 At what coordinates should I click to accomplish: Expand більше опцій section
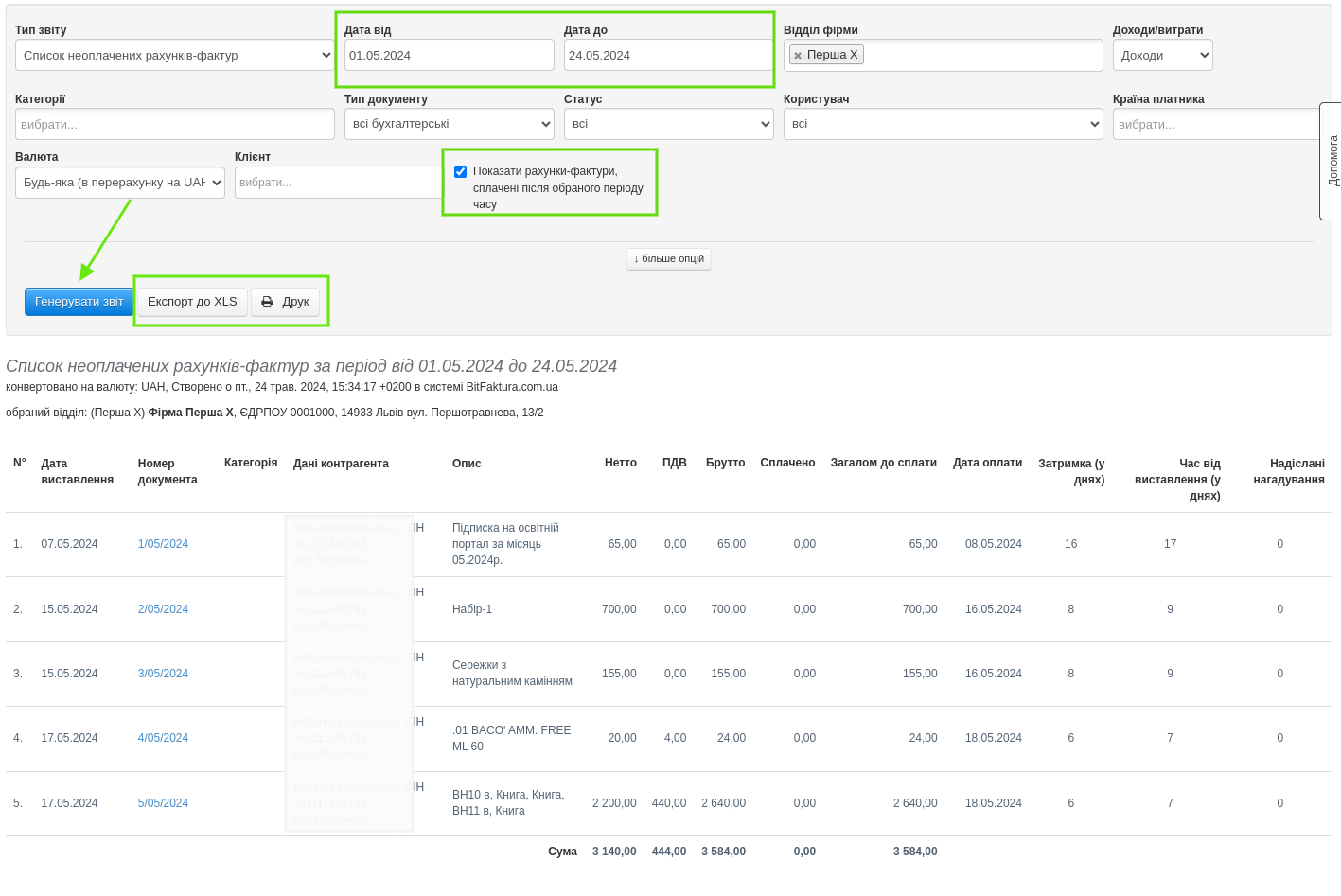[x=668, y=258]
